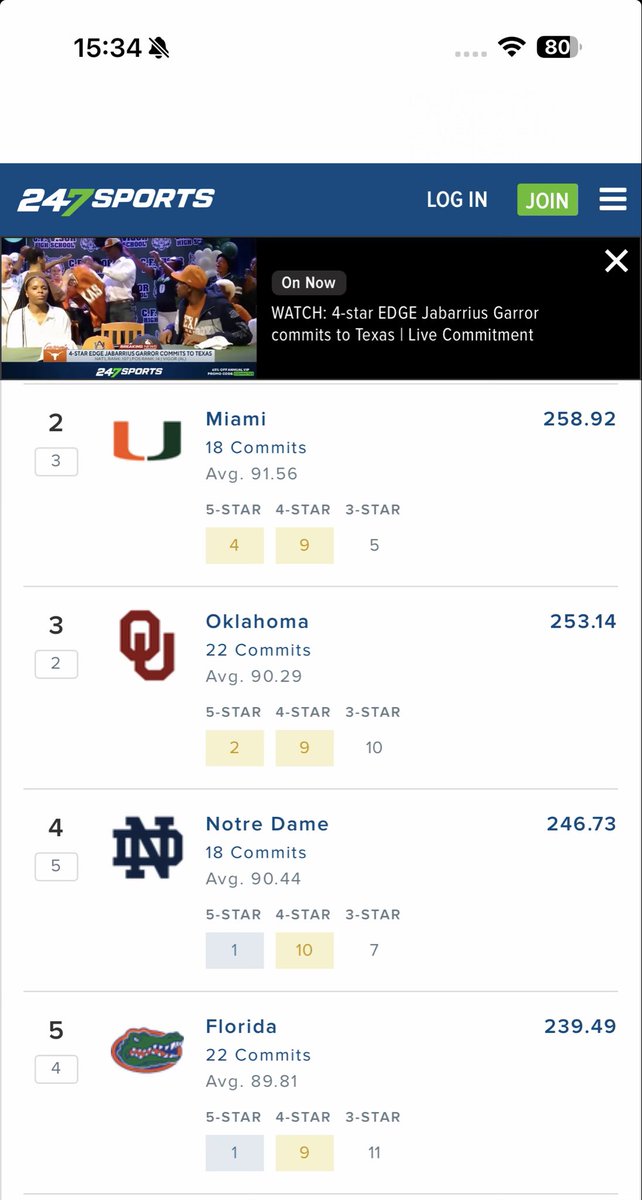Open the hamburger menu
The image size is (642, 1200).
612,200
